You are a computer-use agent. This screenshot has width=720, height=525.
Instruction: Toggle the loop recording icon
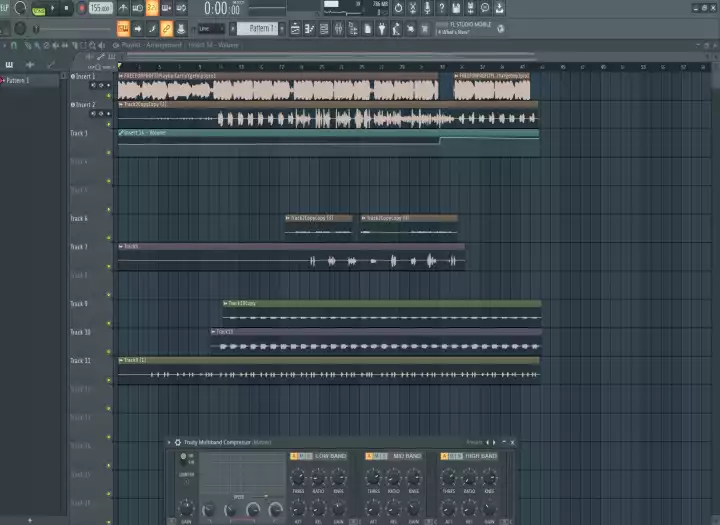point(181,8)
